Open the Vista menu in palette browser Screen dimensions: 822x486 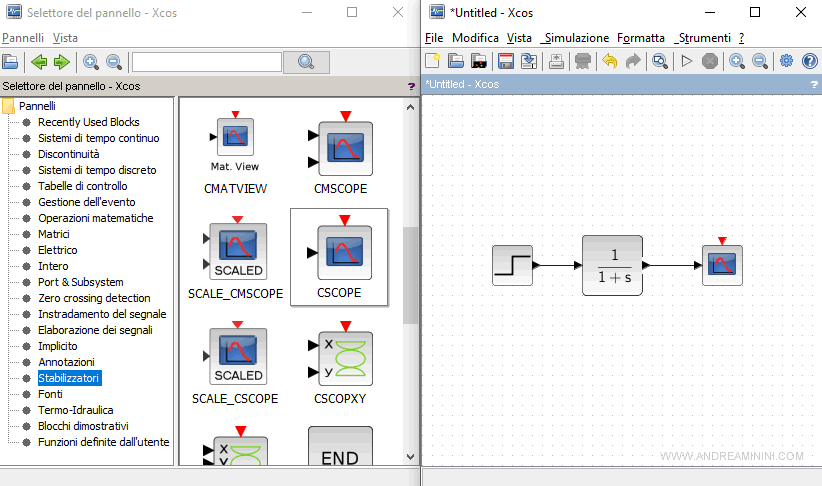65,38
